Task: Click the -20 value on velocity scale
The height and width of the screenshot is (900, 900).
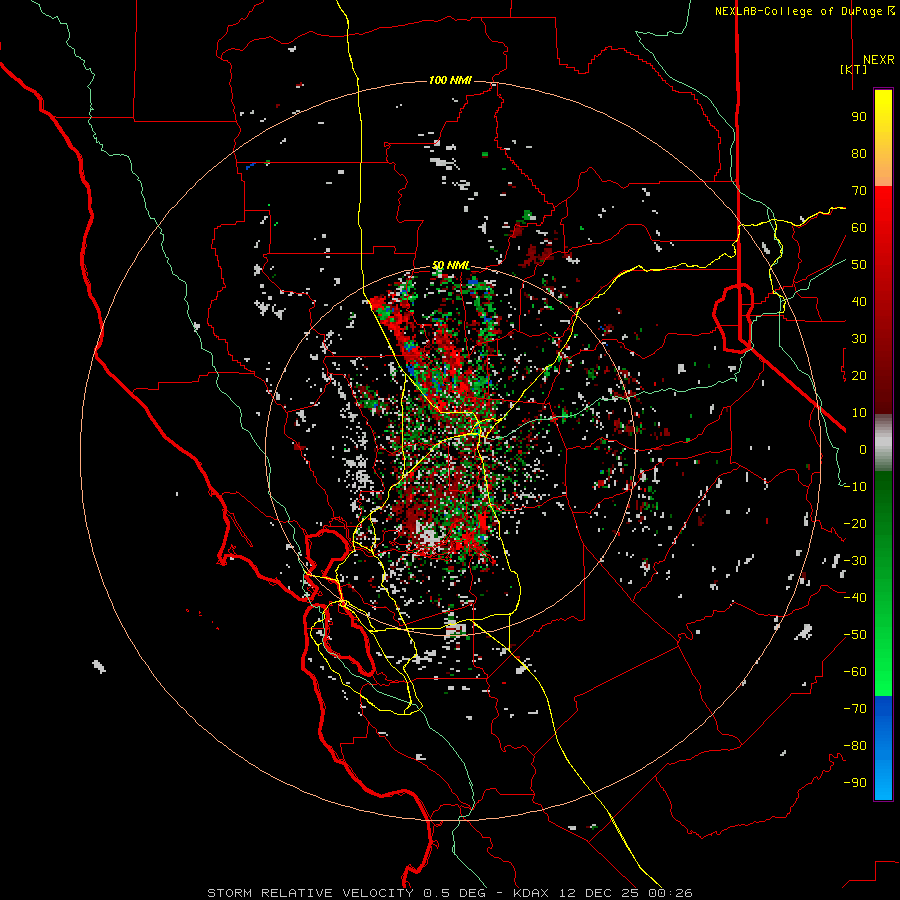Action: 855,523
